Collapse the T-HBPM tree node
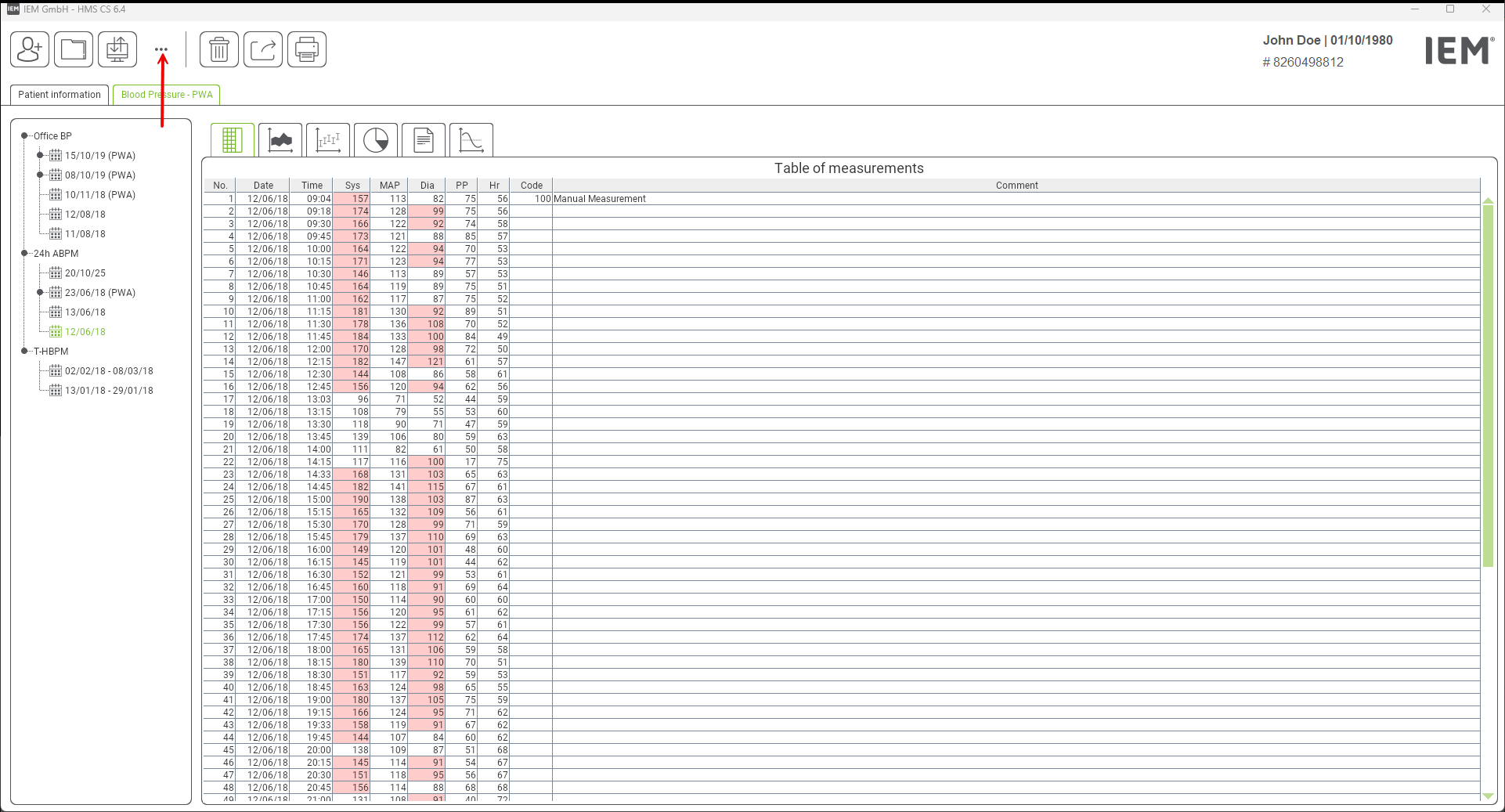Viewport: 1505px width, 812px height. (24, 352)
